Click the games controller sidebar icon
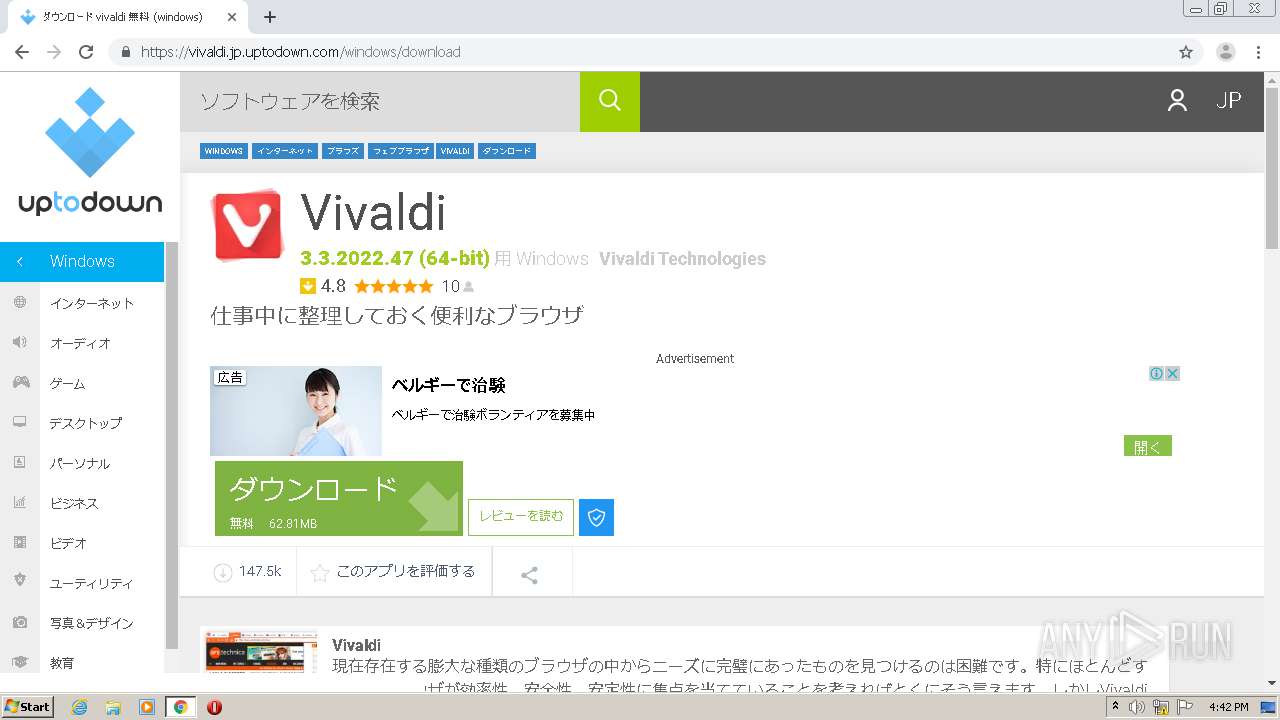This screenshot has height=720, width=1280. tap(20, 382)
